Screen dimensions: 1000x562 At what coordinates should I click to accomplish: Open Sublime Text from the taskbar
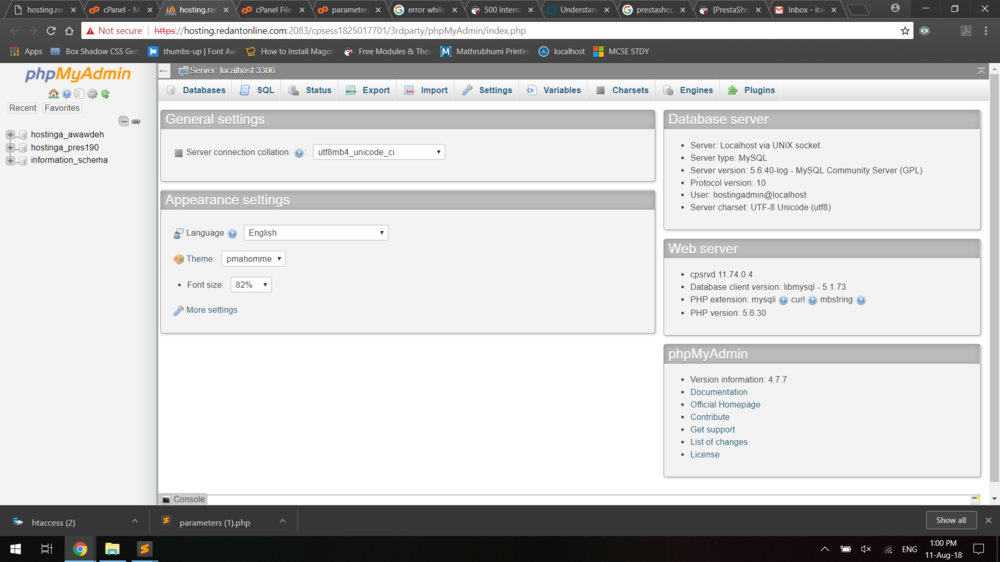pos(145,549)
